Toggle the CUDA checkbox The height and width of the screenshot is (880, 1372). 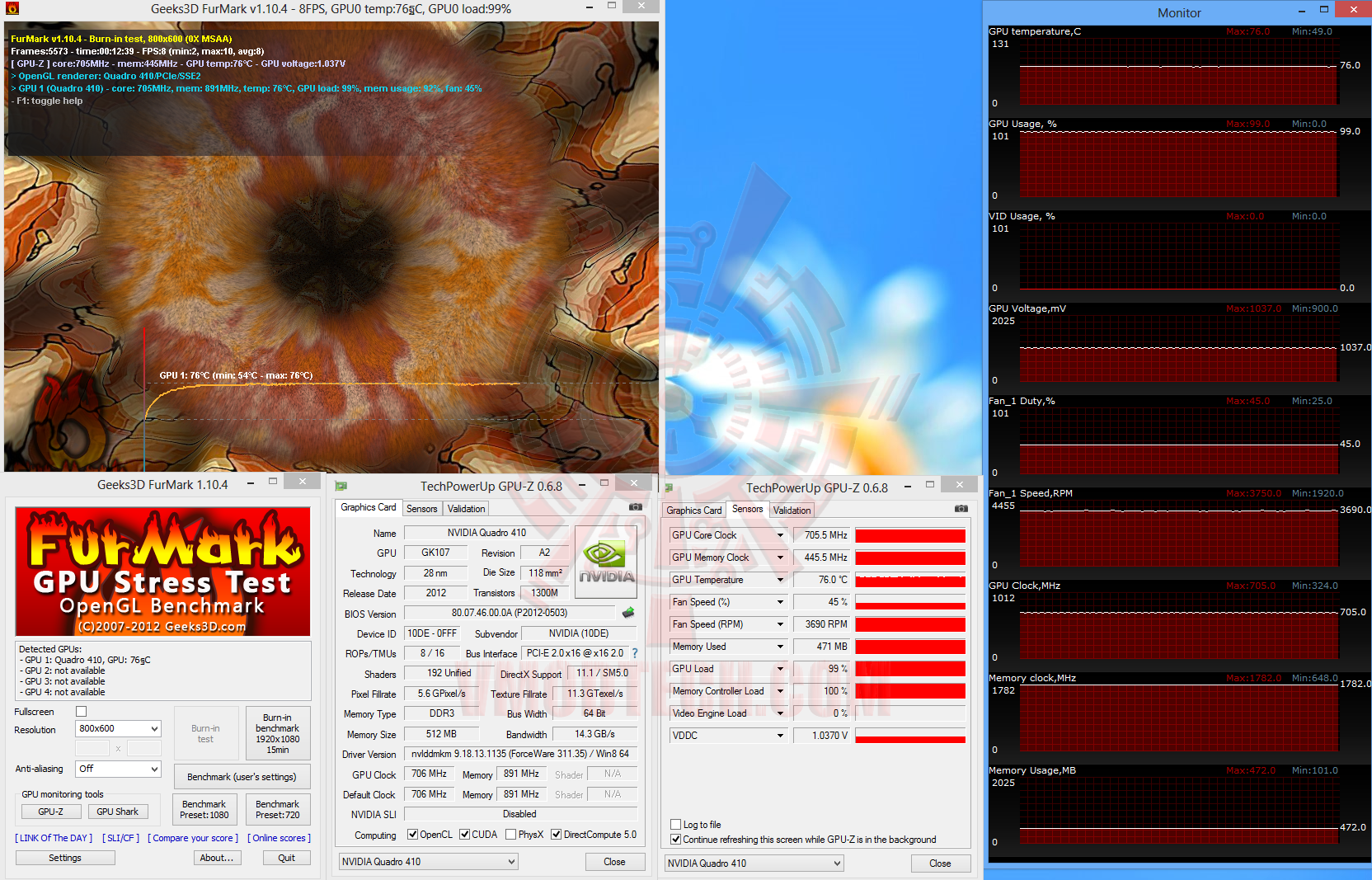point(465,835)
